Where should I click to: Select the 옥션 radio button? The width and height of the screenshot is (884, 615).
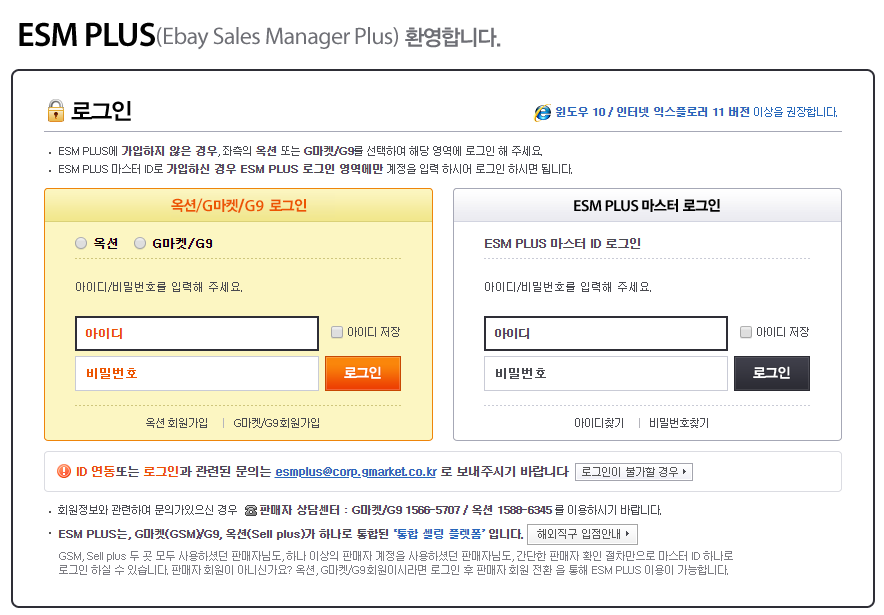click(81, 243)
